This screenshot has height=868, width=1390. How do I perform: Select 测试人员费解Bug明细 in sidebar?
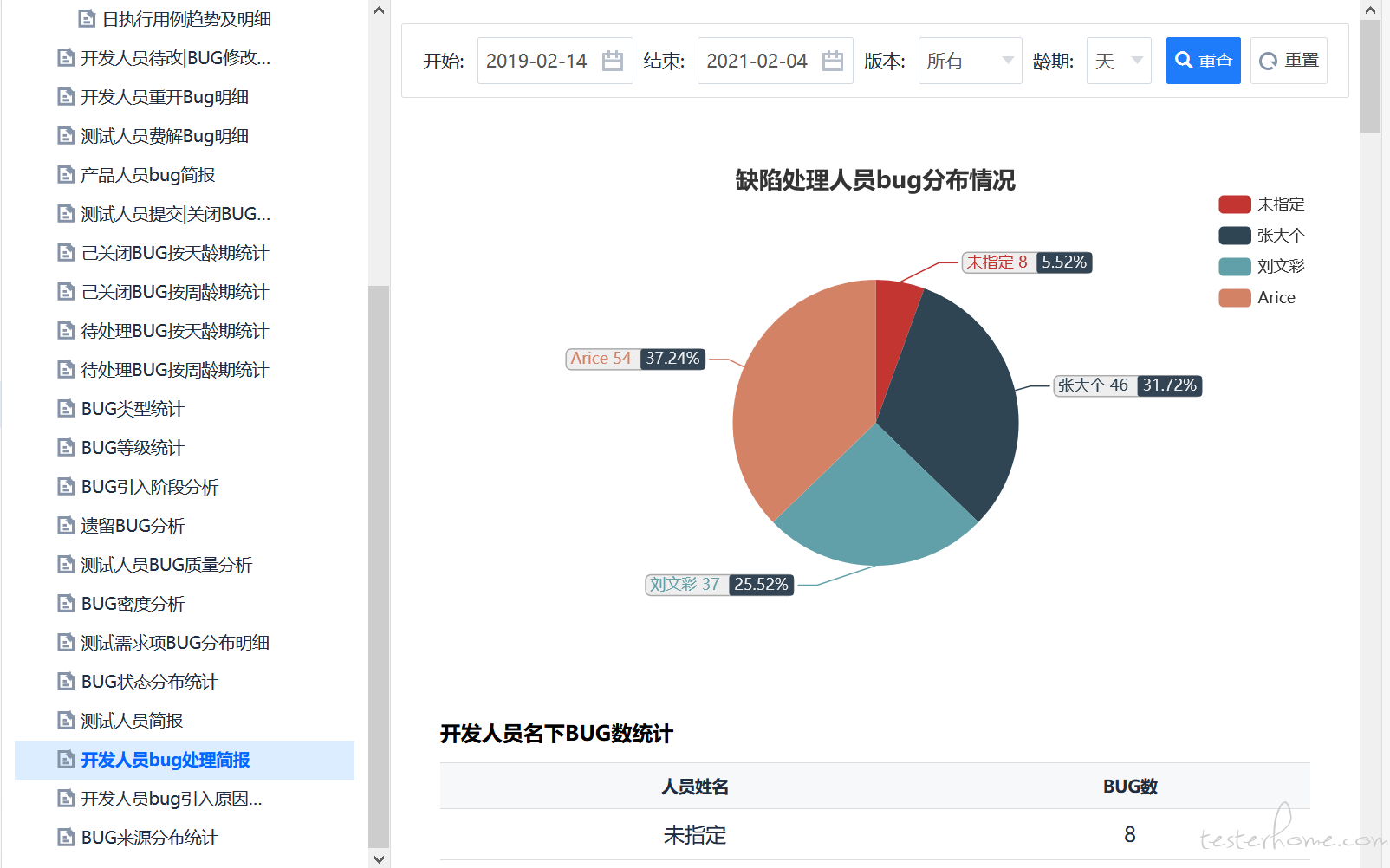[165, 136]
